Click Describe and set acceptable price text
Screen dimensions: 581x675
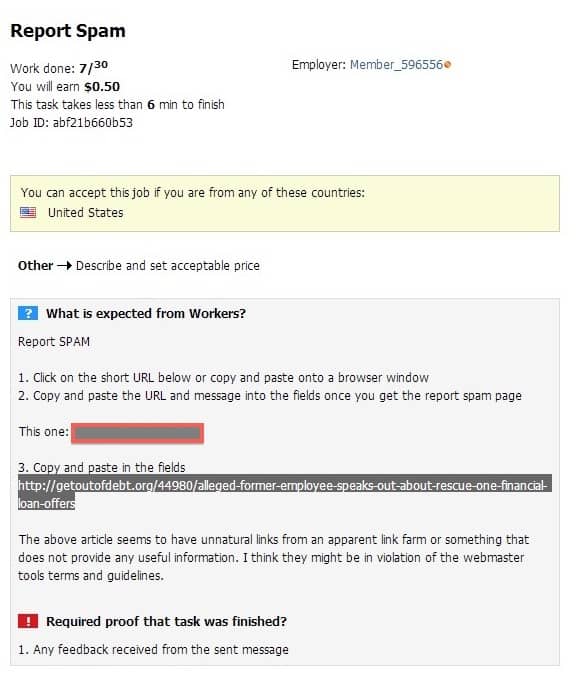[x=168, y=266]
